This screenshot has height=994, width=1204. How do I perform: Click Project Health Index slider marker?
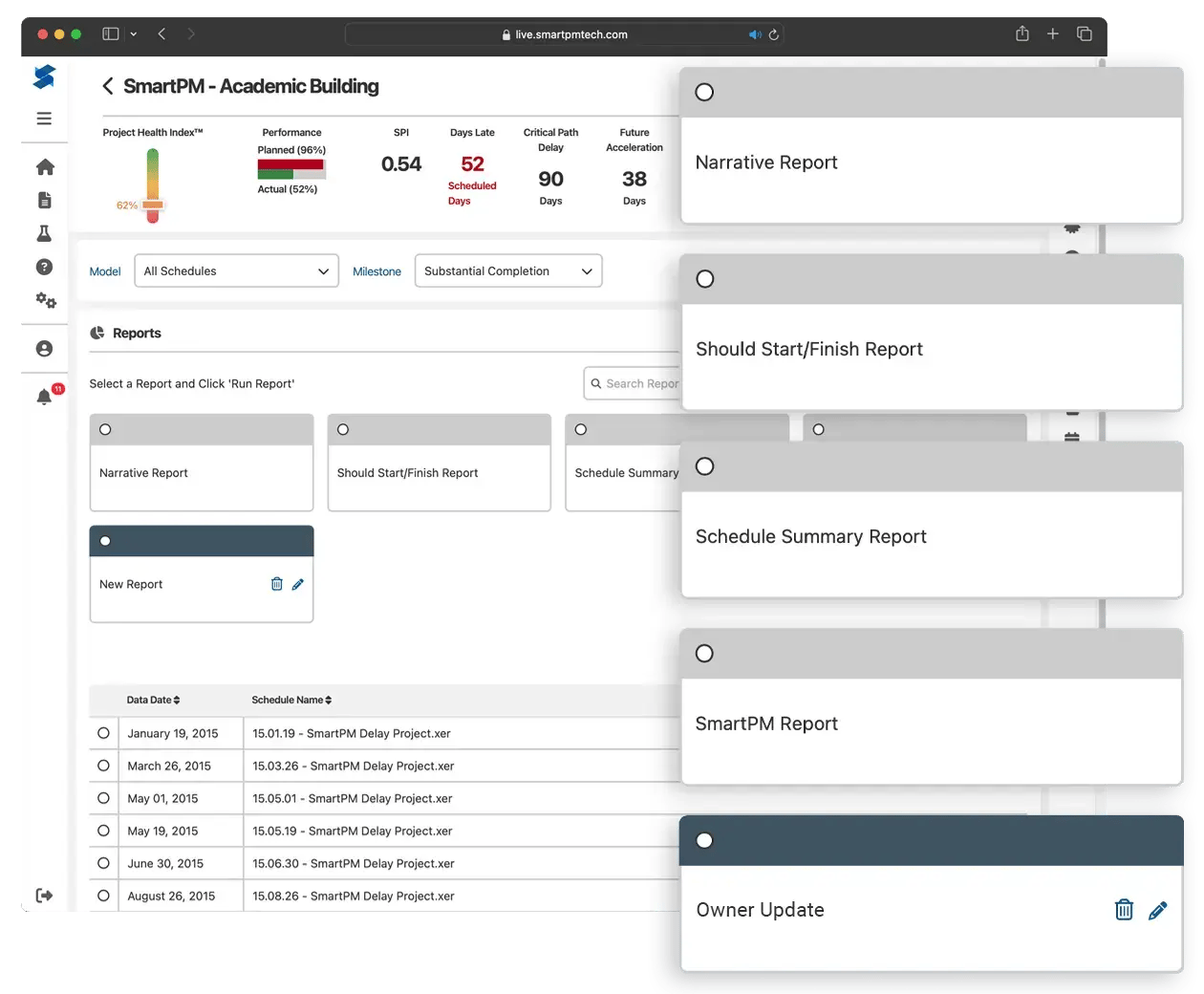click(x=153, y=205)
